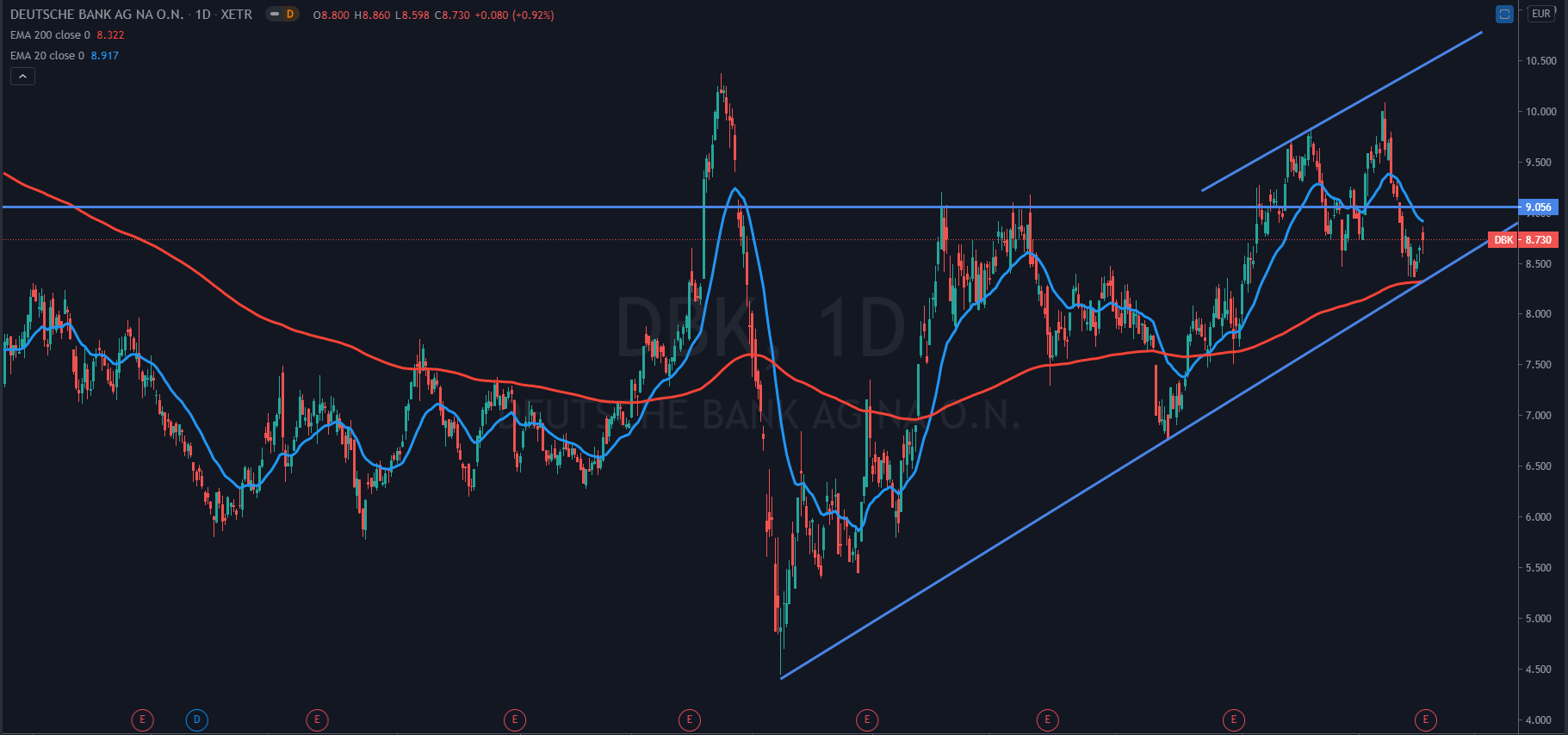Click the blue frame icon beside EUR
Viewport: 1568px width, 735px height.
click(1504, 14)
